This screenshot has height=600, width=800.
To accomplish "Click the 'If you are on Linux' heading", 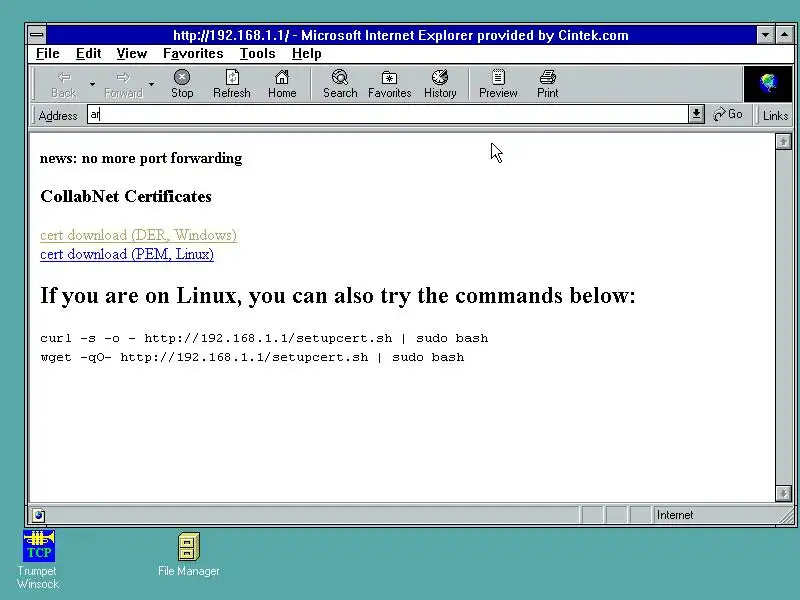I will [338, 295].
